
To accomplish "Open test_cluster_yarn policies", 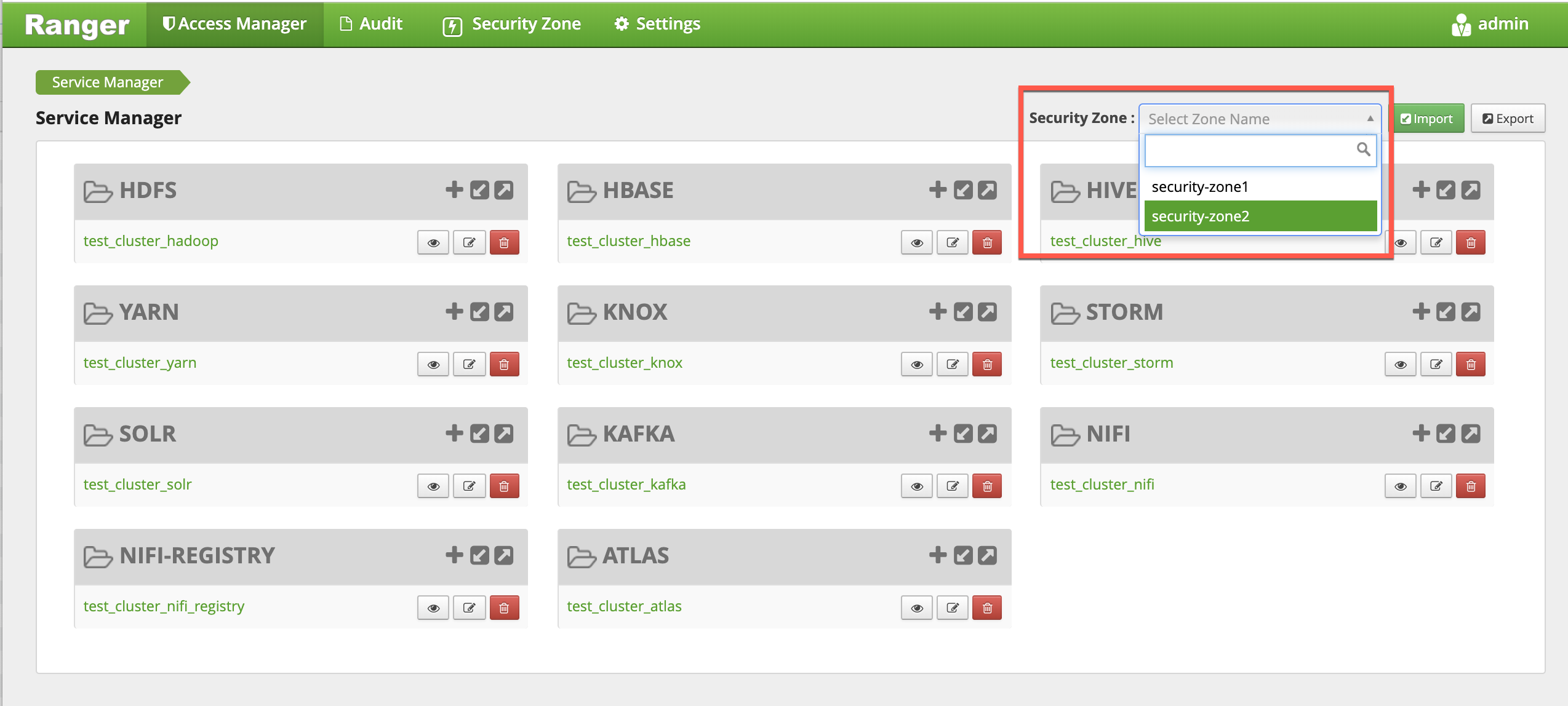I will pos(140,363).
